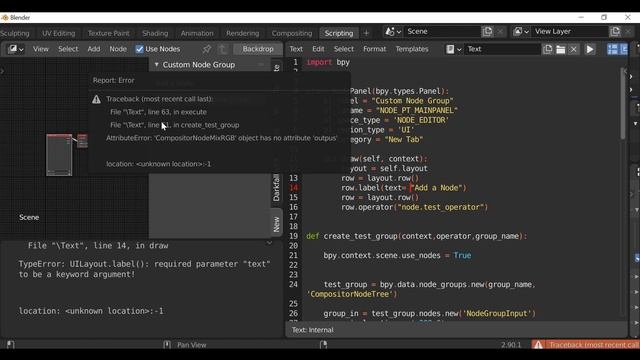Click the remove View Layer X icon
Screen dimensions: 640x360
click(629, 31)
